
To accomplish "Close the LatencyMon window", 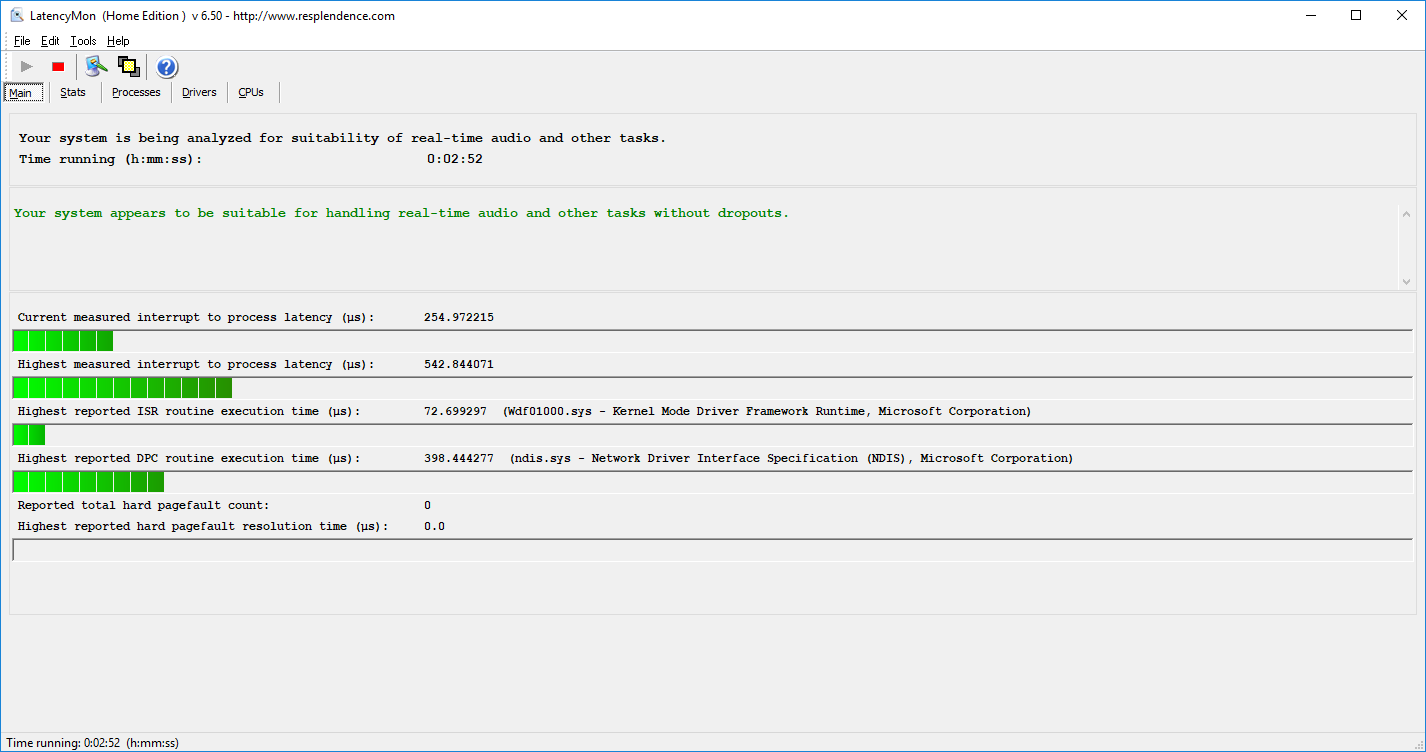I will coord(1402,15).
